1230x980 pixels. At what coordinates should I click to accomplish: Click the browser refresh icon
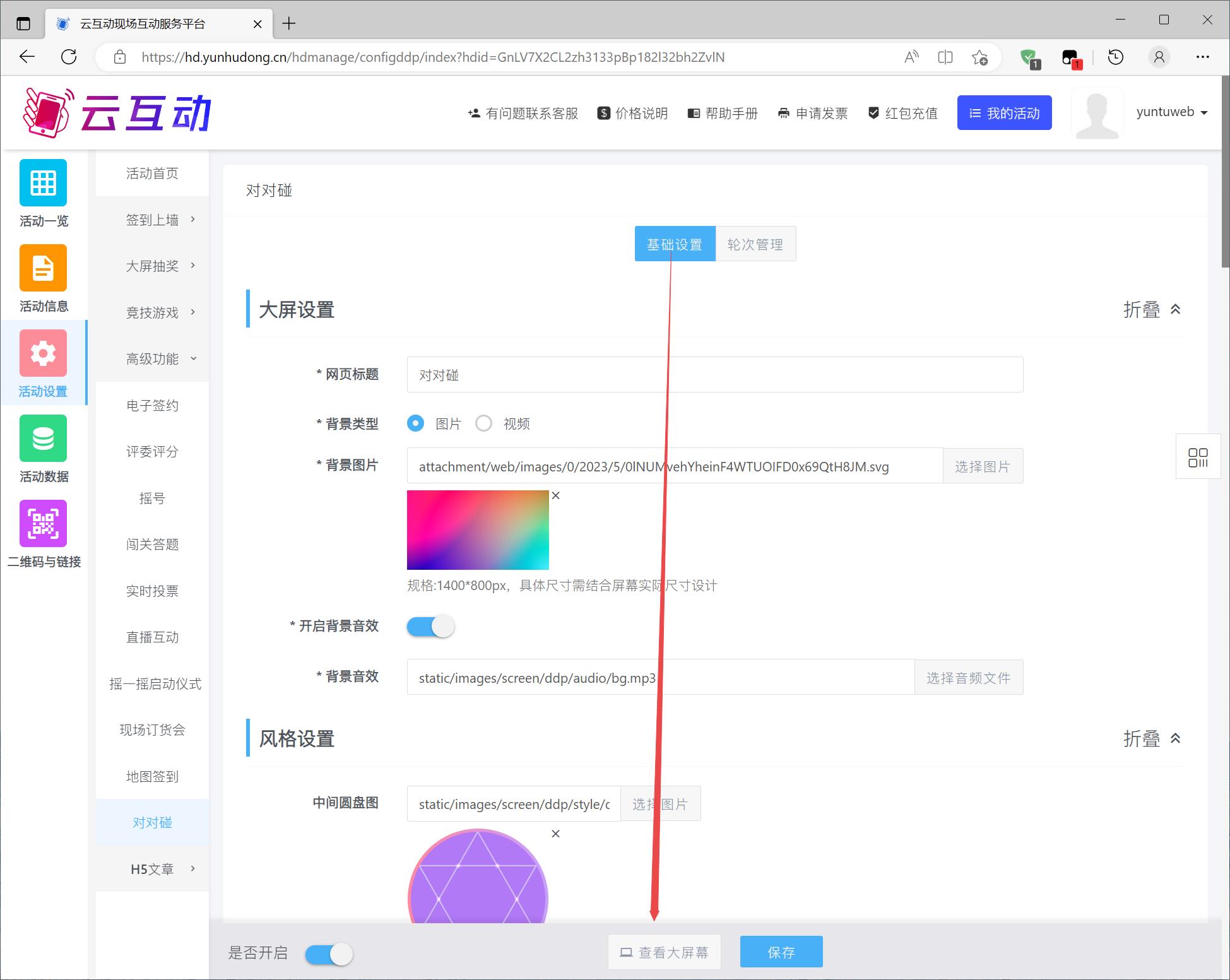click(69, 57)
